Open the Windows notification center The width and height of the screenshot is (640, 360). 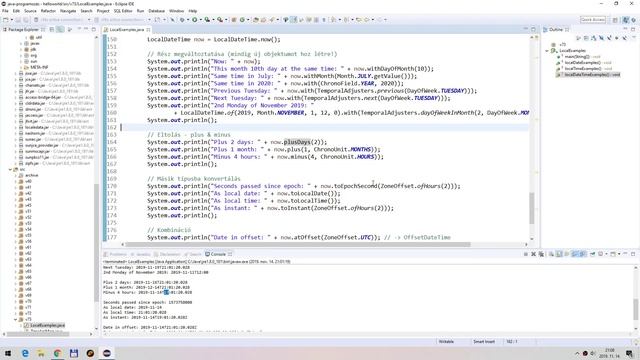[630, 353]
